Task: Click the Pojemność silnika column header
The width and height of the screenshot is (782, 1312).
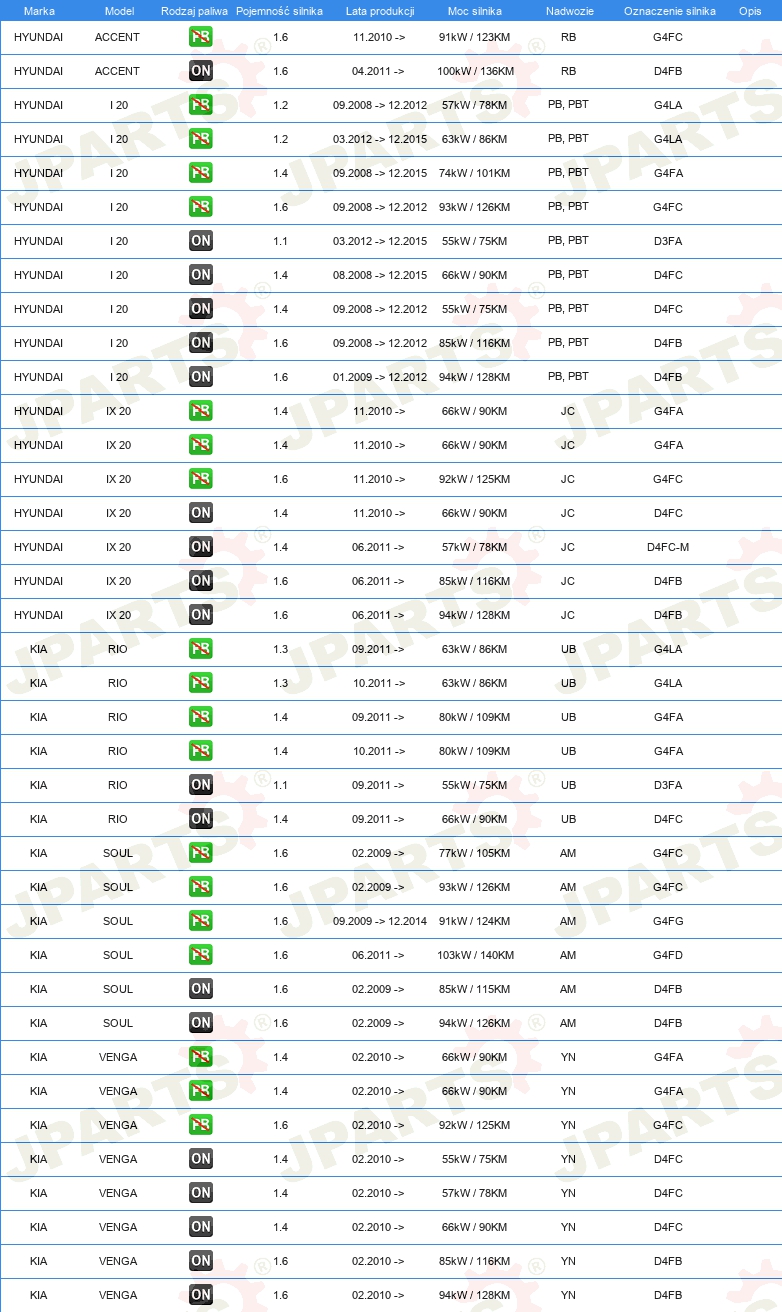Action: point(279,11)
